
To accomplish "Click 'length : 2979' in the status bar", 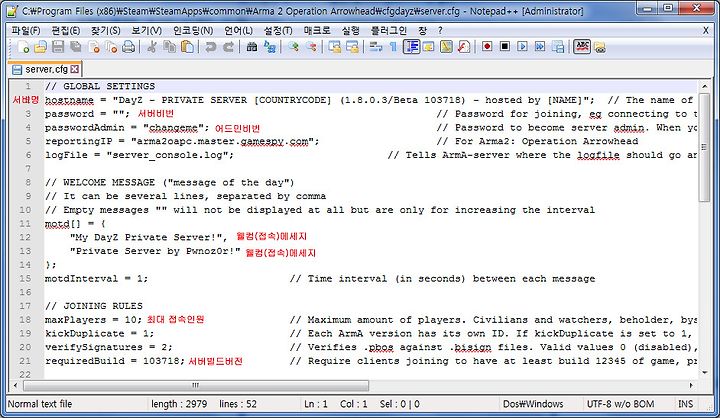I will (x=179, y=404).
